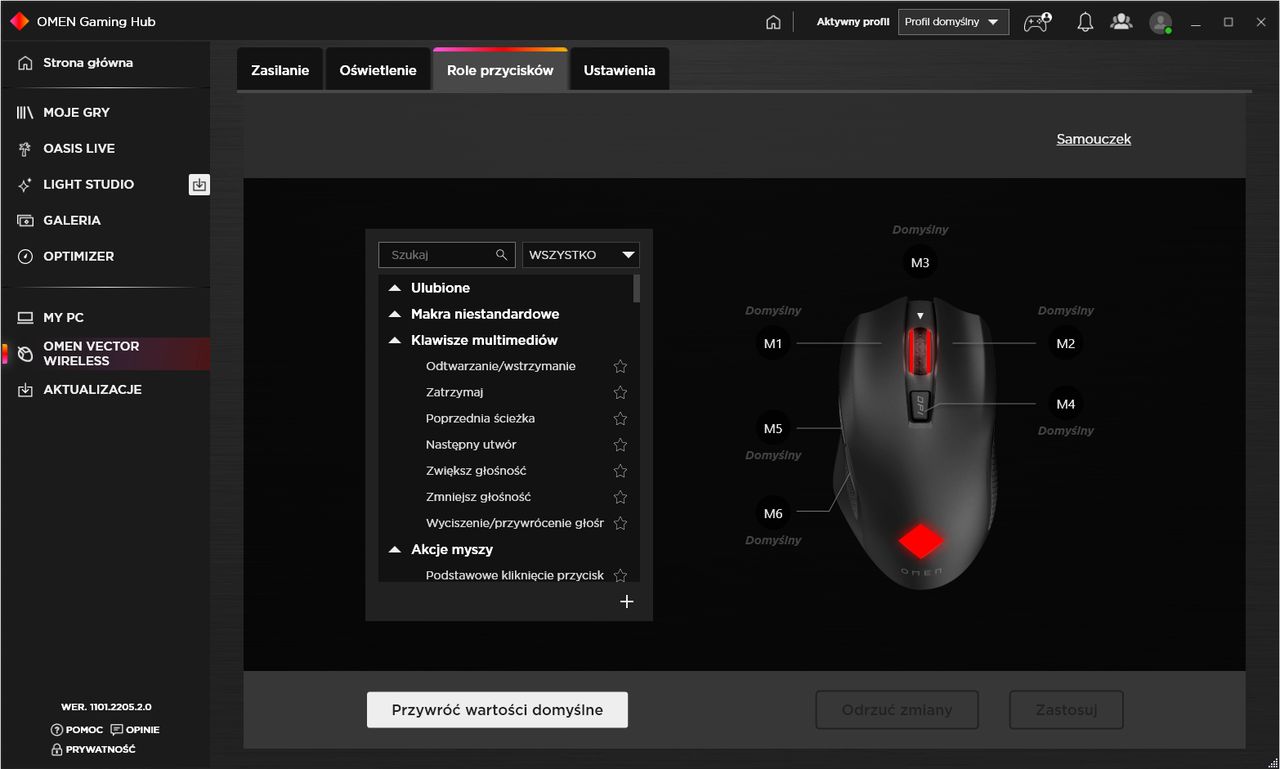Open the game controller icon in title bar
This screenshot has width=1280, height=769.
tap(1037, 22)
